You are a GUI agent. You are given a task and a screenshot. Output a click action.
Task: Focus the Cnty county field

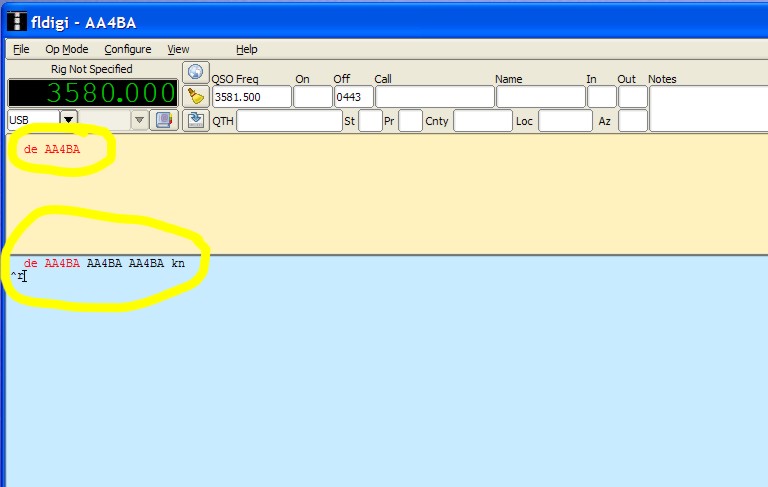[x=482, y=121]
